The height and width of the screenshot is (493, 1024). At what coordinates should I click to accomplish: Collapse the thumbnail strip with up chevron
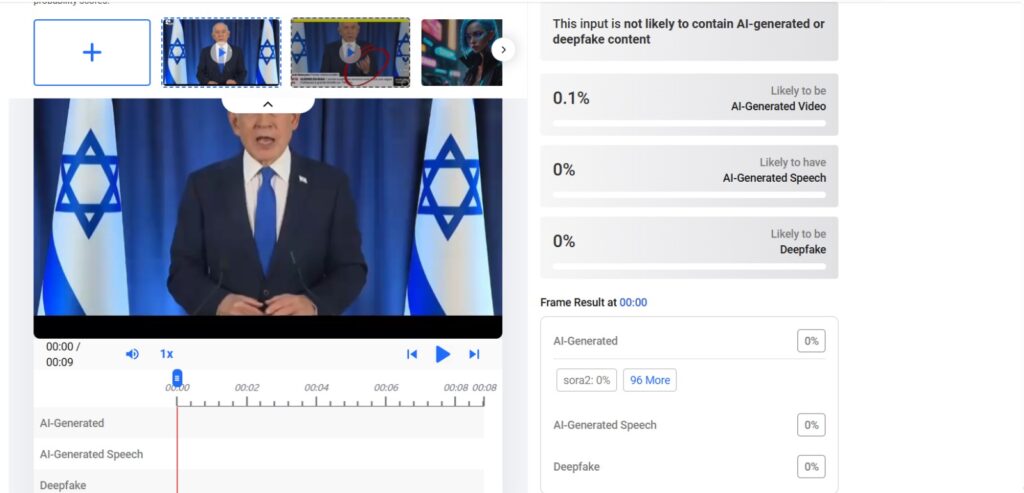click(268, 104)
